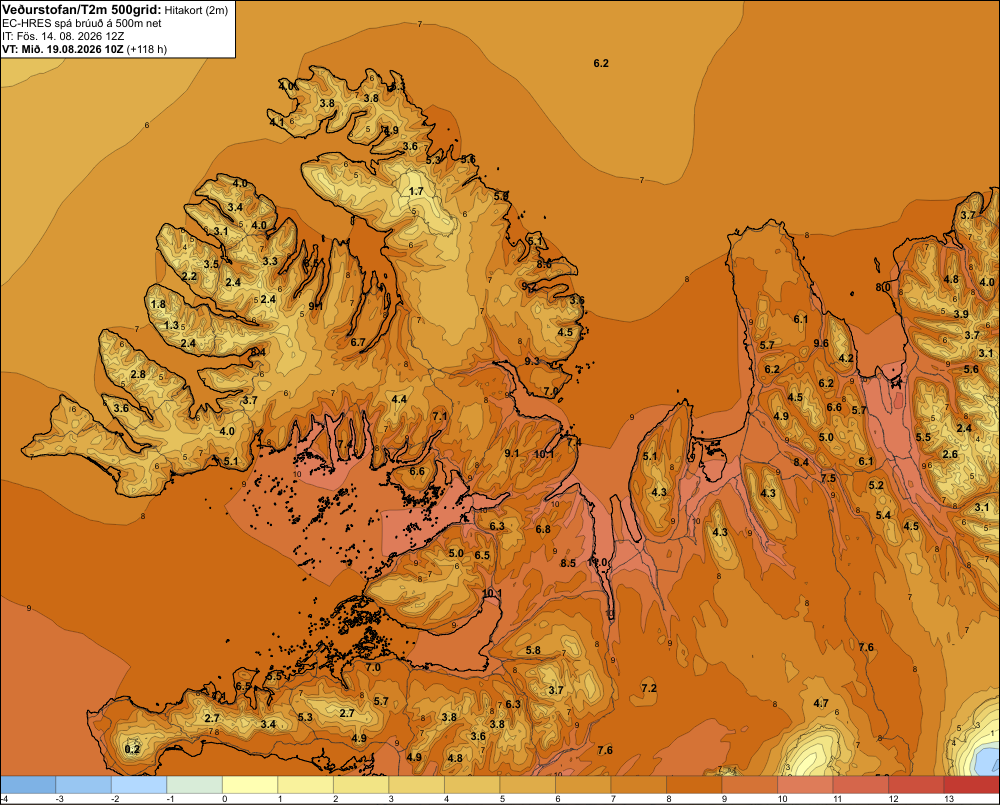
Task: Click the 'VT: Mið. 19.08.2026 10Z' valid time
Action: (63, 49)
